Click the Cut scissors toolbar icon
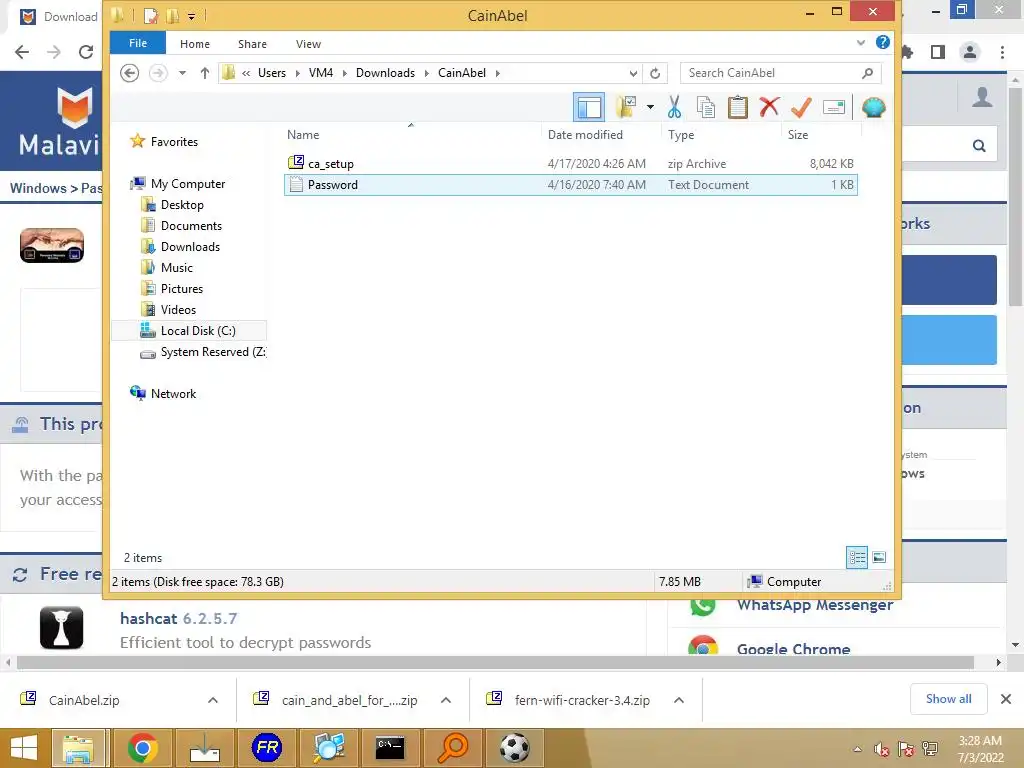 [674, 107]
